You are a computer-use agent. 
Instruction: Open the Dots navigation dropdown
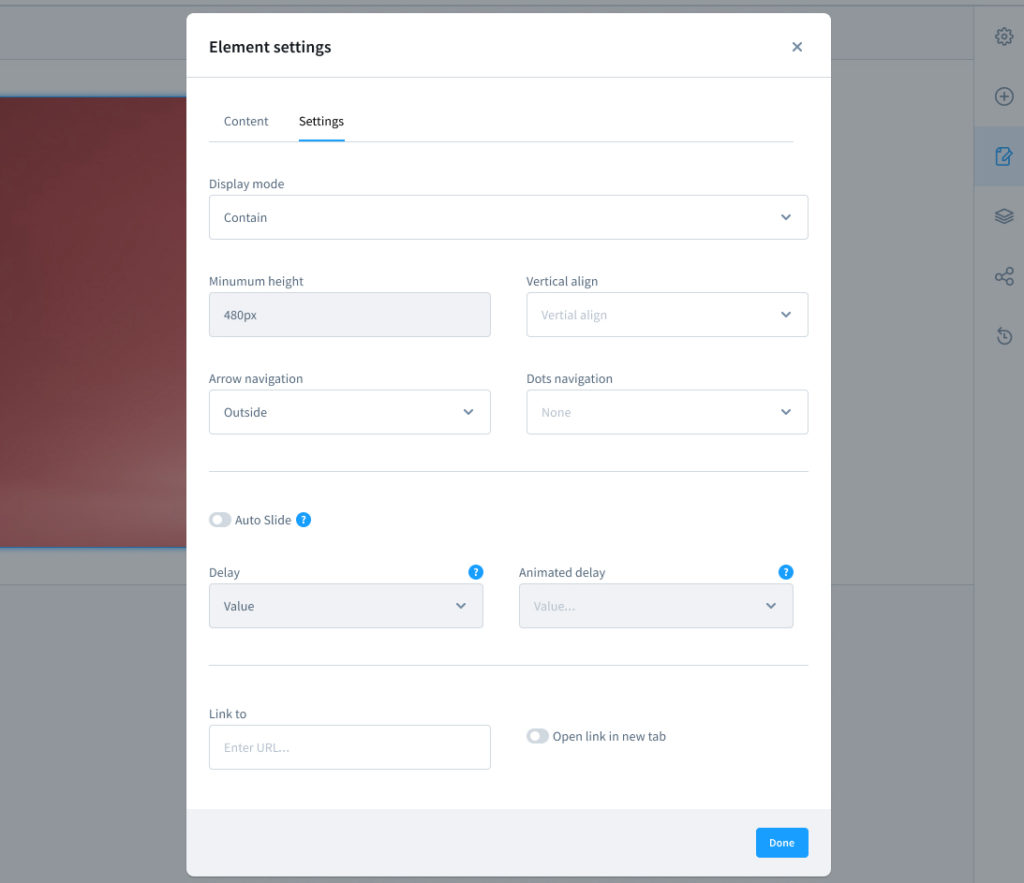[x=667, y=412]
